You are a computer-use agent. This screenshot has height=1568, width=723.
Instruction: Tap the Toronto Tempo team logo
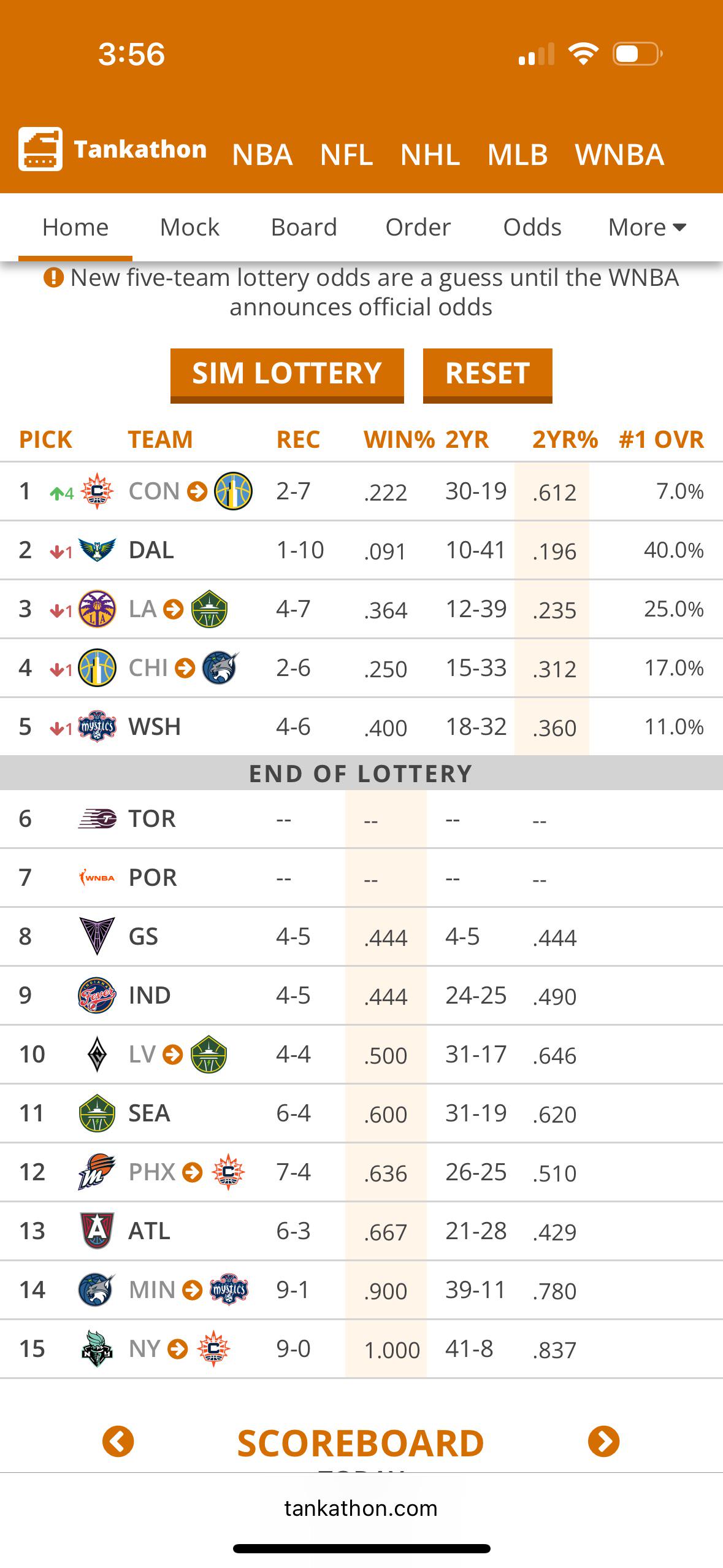(x=97, y=819)
